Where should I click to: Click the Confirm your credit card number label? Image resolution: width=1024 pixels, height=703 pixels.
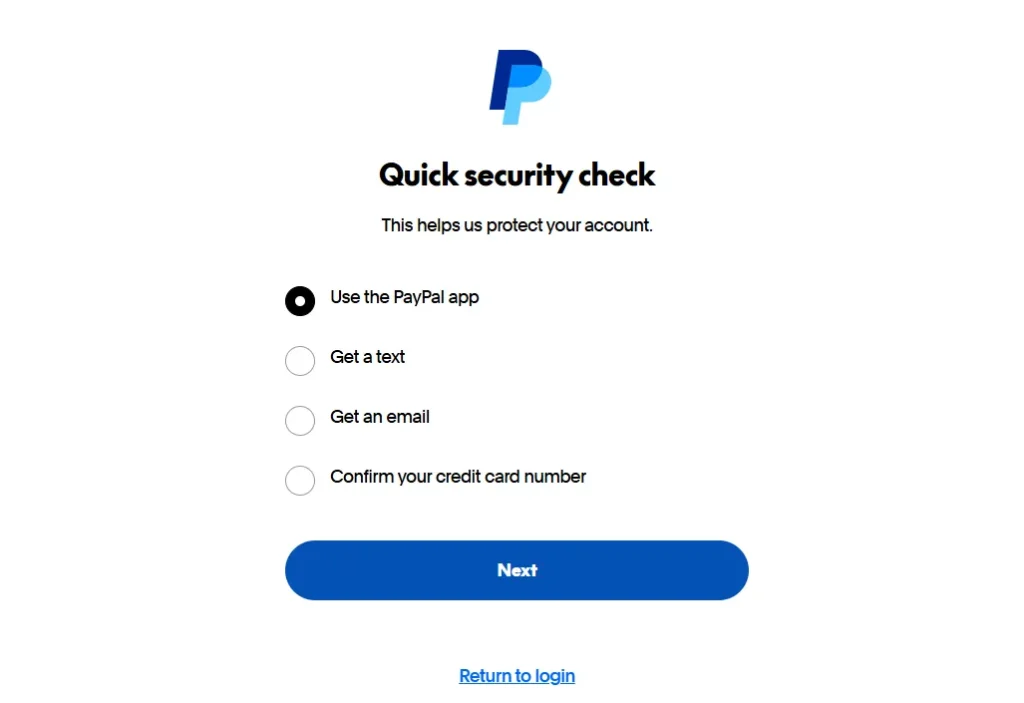pyautogui.click(x=457, y=477)
